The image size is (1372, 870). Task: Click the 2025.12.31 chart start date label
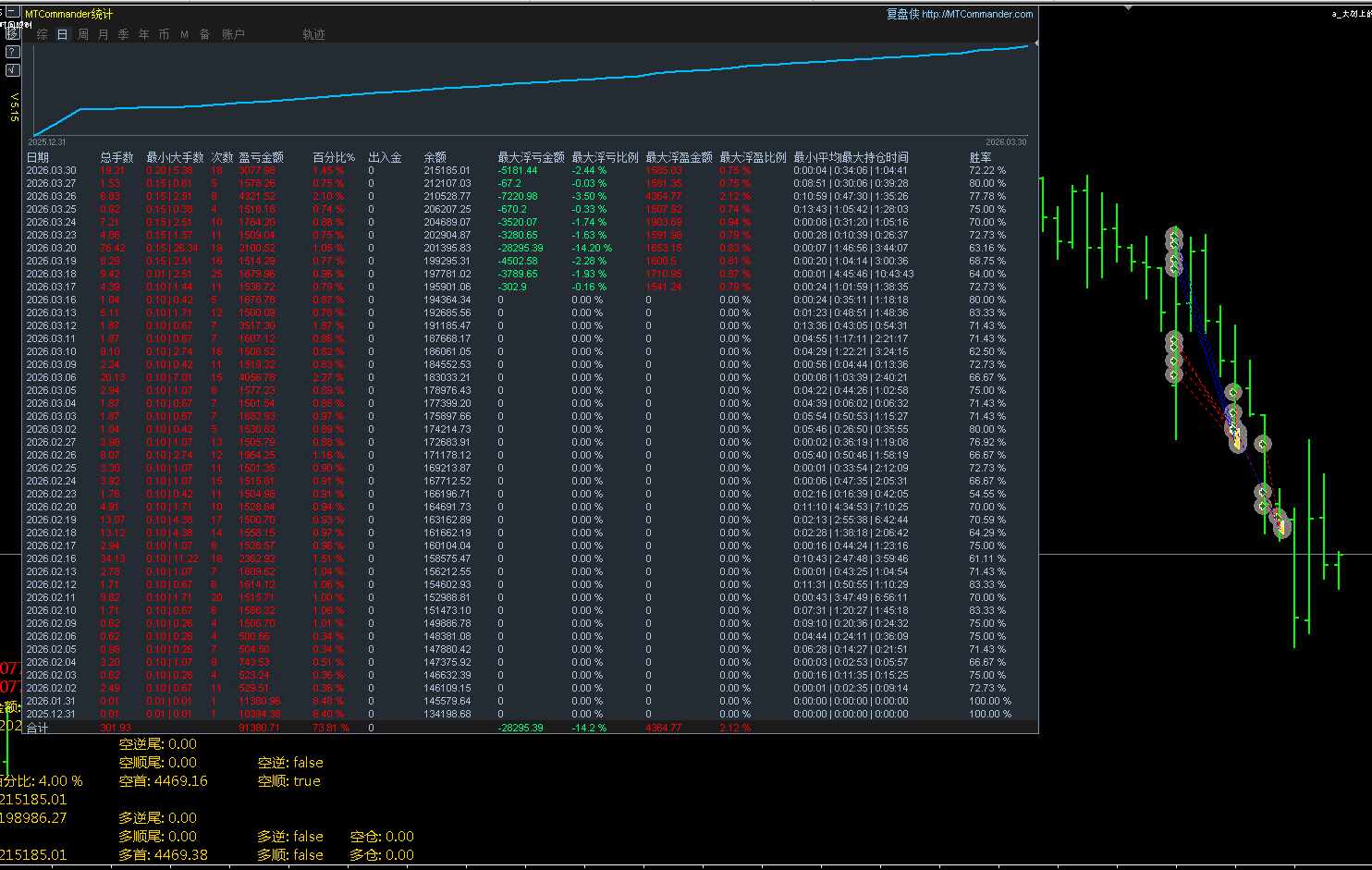[46, 142]
